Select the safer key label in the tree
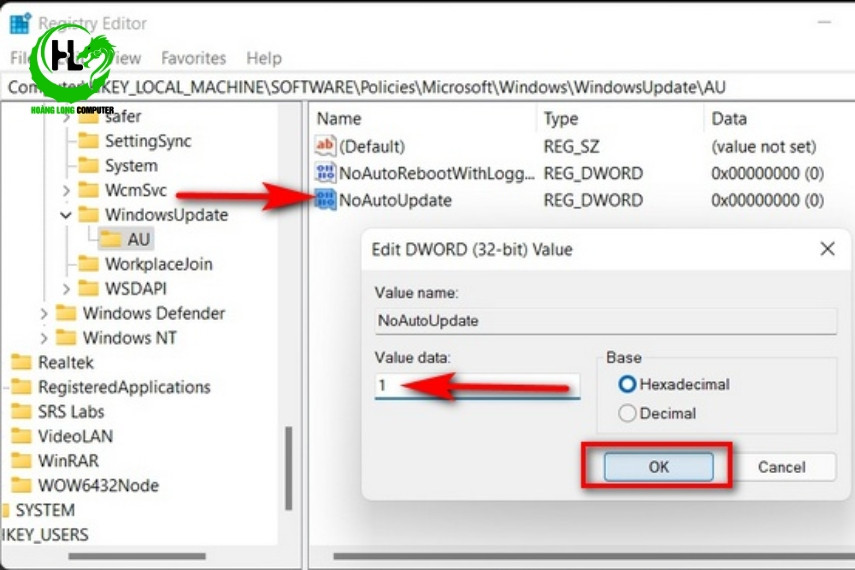Viewport: 855px width, 570px height. [x=123, y=117]
